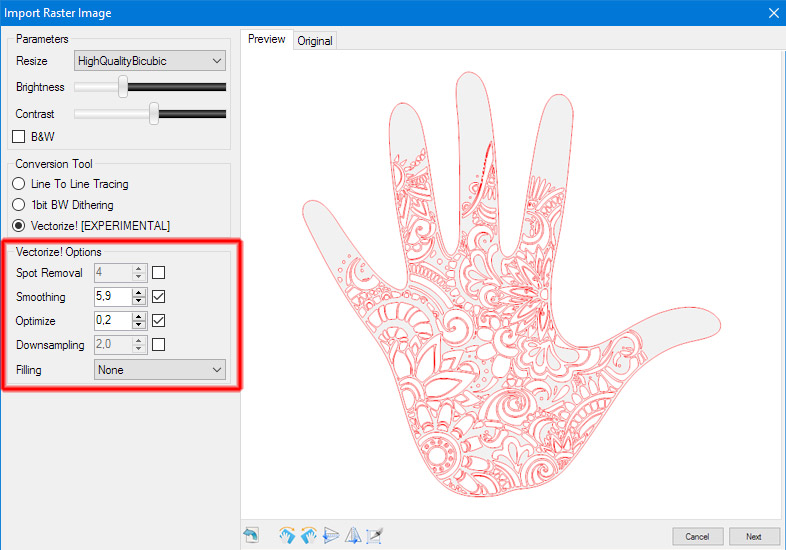Switch to the Preview tab
This screenshot has height=550, width=786.
tap(266, 39)
